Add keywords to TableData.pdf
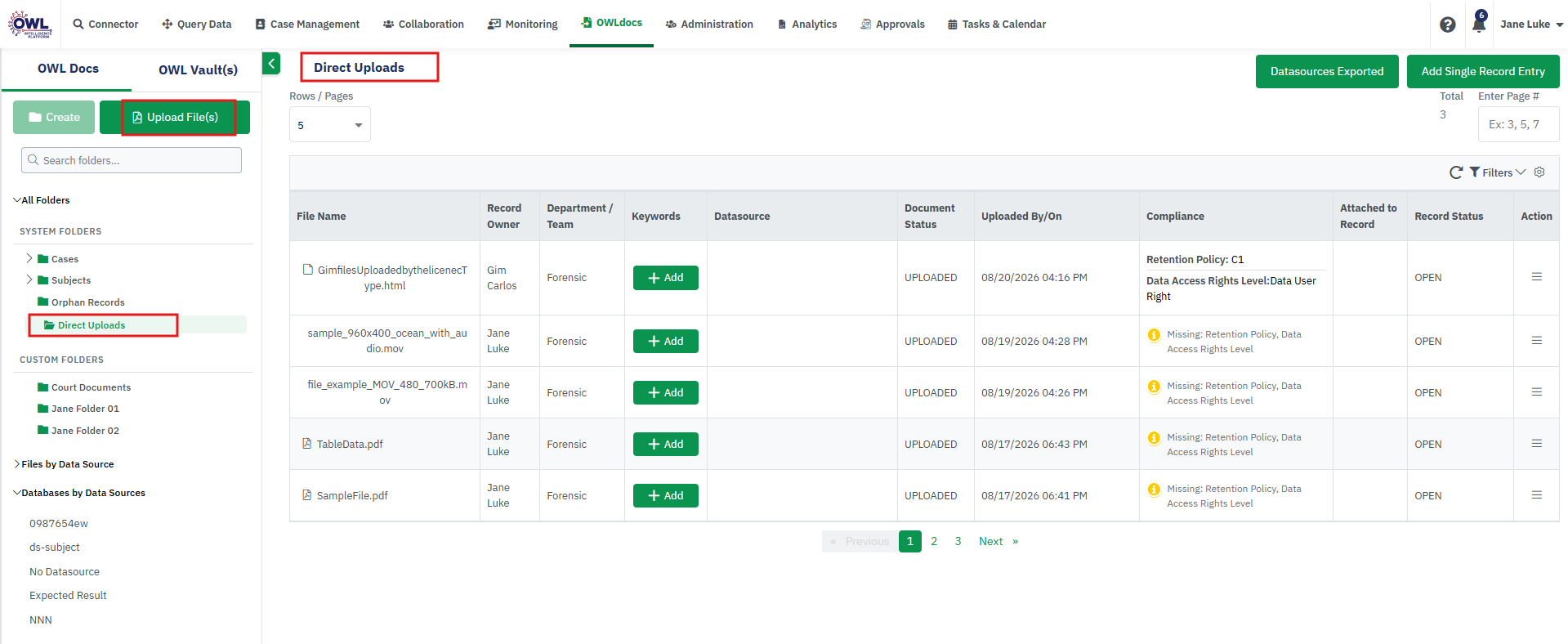The image size is (1568, 644). (666, 444)
